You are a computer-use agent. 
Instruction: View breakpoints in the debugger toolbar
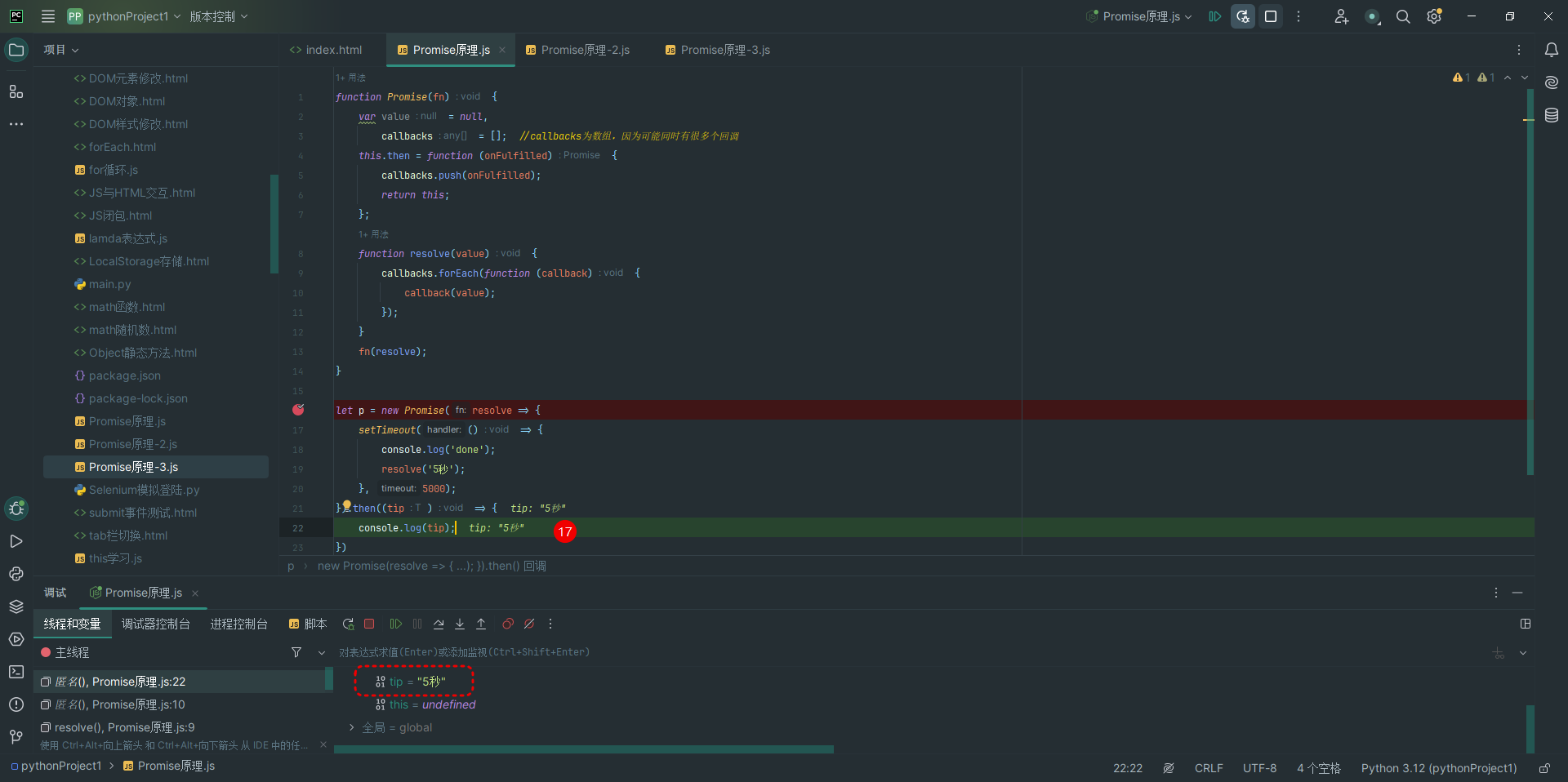pyautogui.click(x=508, y=624)
